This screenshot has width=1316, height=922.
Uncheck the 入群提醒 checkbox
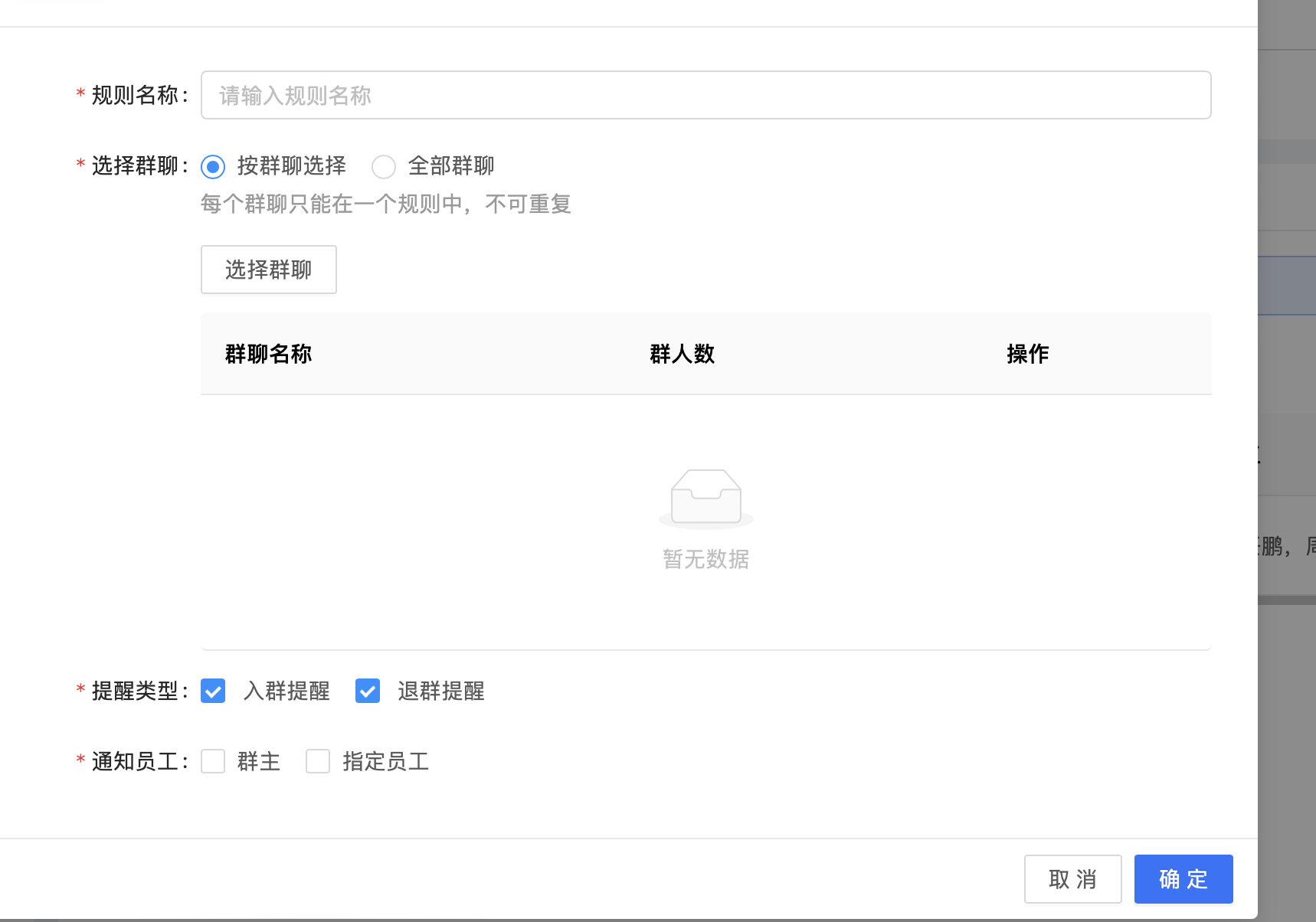coord(213,691)
